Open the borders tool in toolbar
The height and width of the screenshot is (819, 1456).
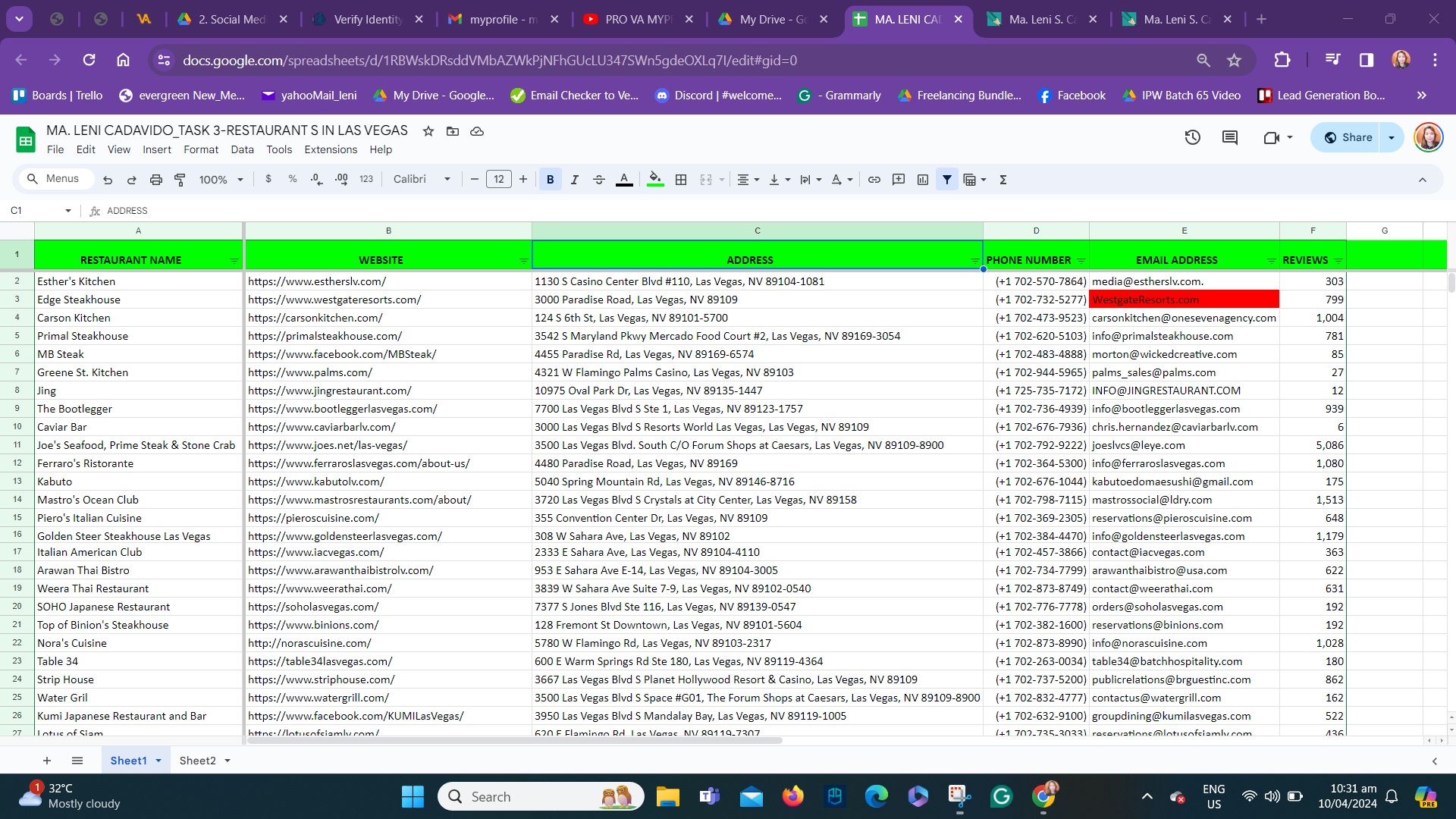tap(681, 180)
